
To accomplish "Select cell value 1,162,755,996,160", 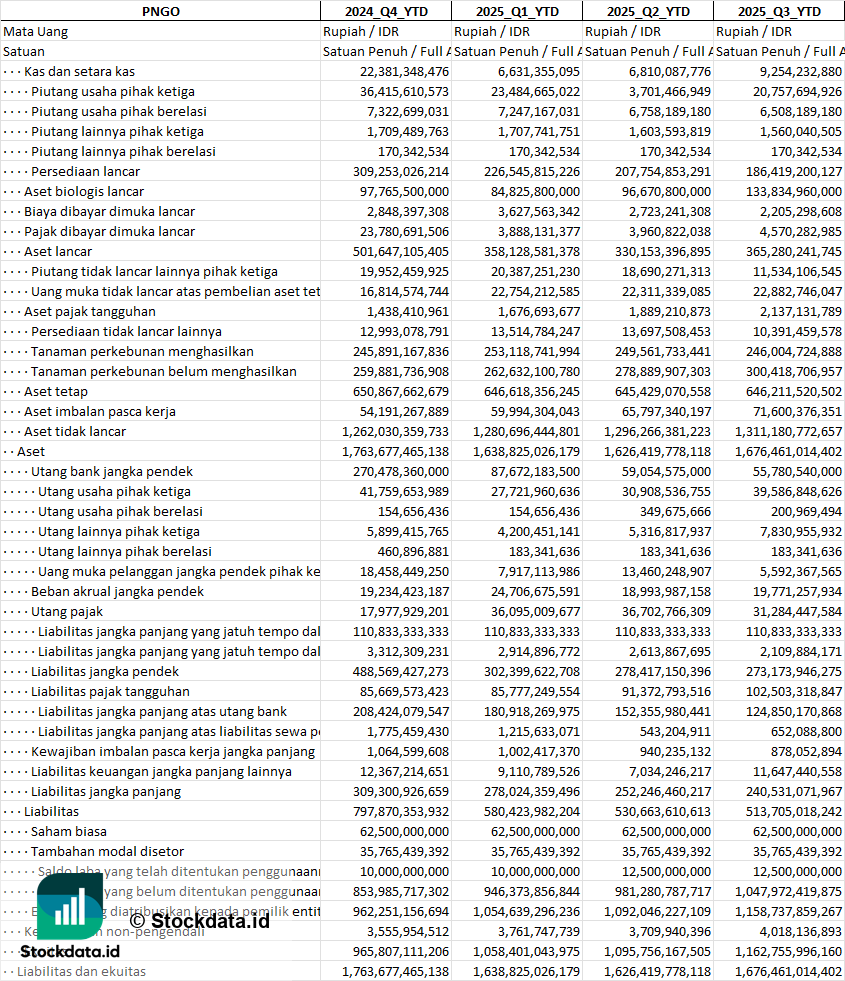I will (x=789, y=952).
